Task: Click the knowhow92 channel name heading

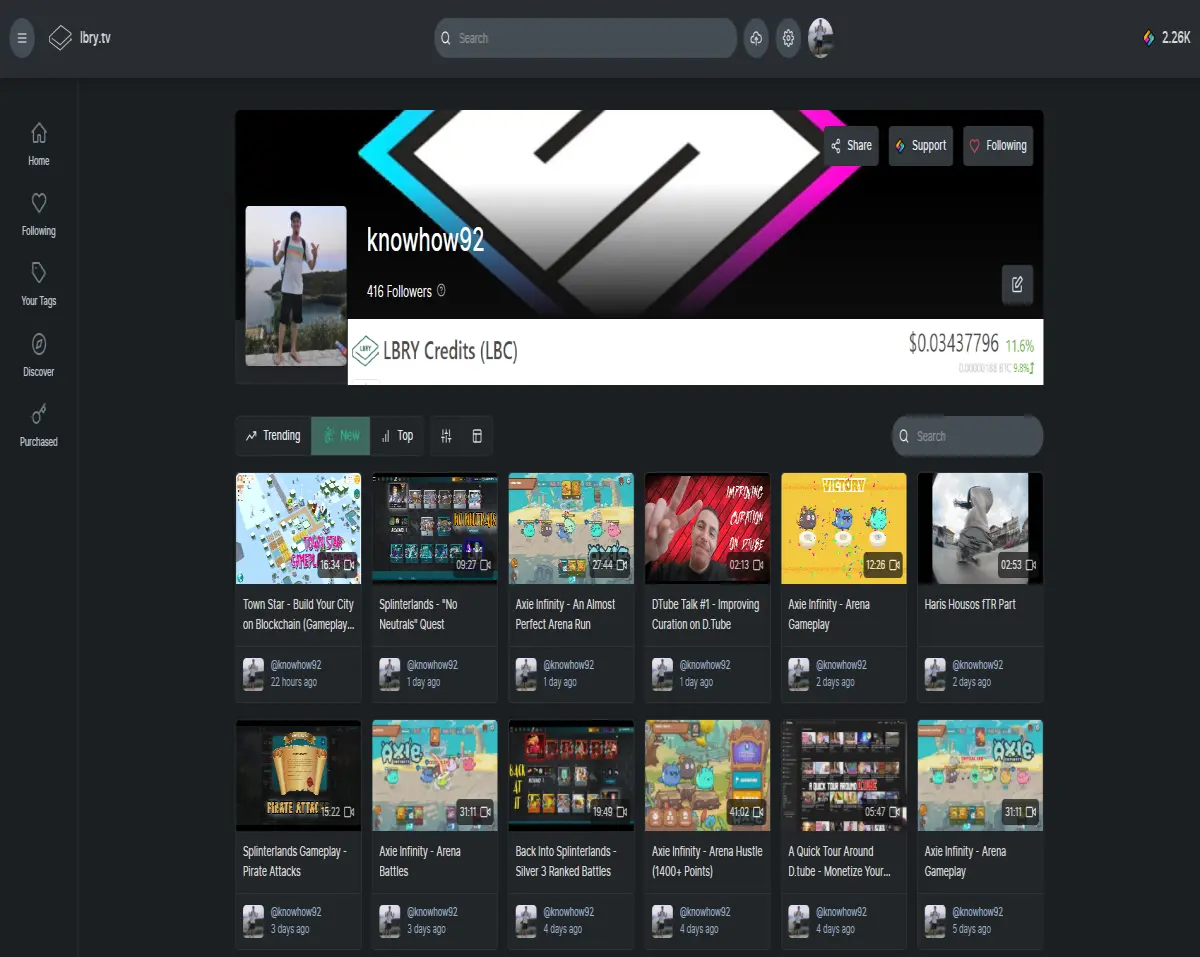Action: (425, 240)
